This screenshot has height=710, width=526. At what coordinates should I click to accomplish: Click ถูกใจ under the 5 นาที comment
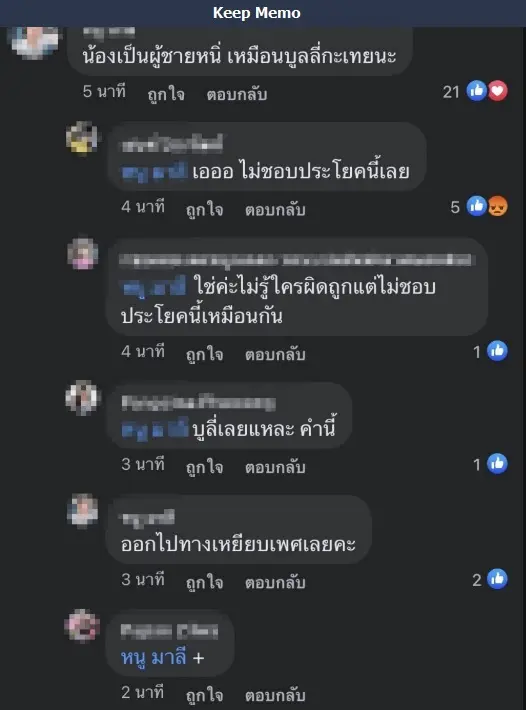coord(166,94)
